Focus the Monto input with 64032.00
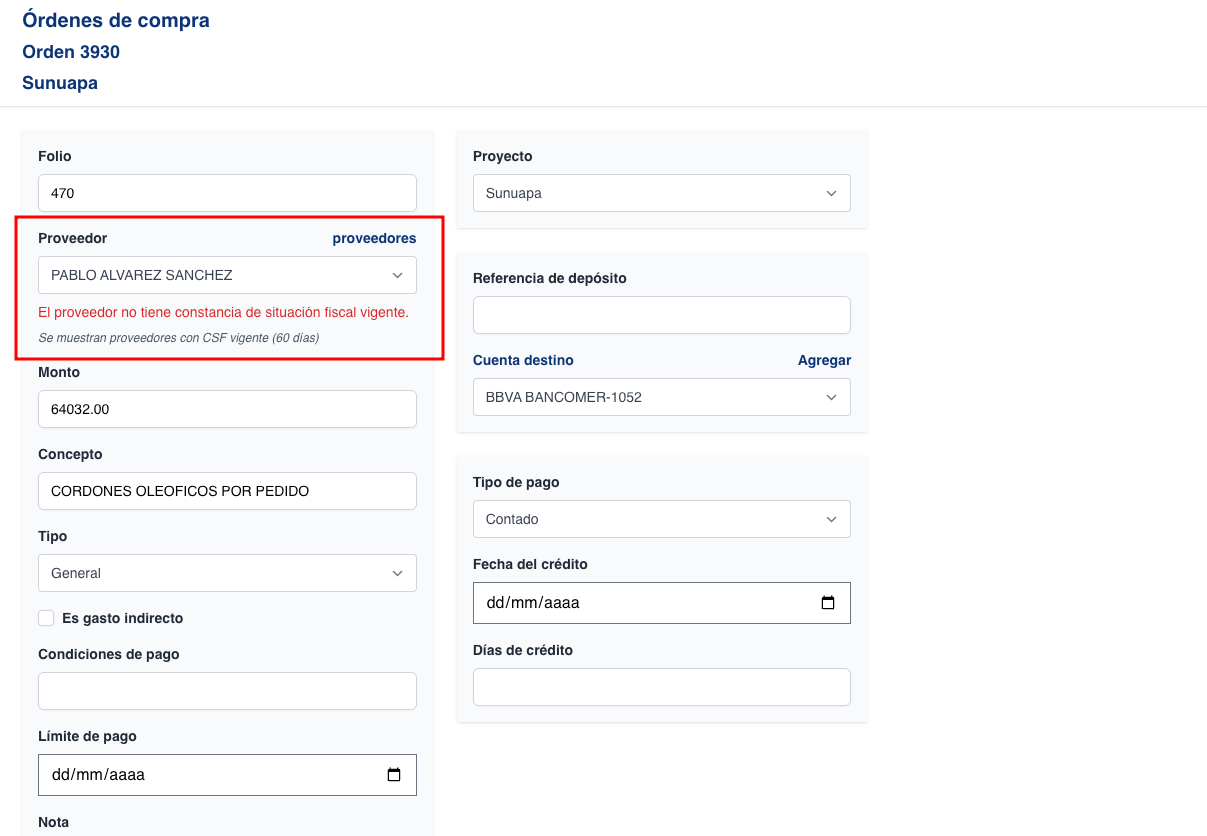Viewport: 1207px width, 836px height. [227, 409]
